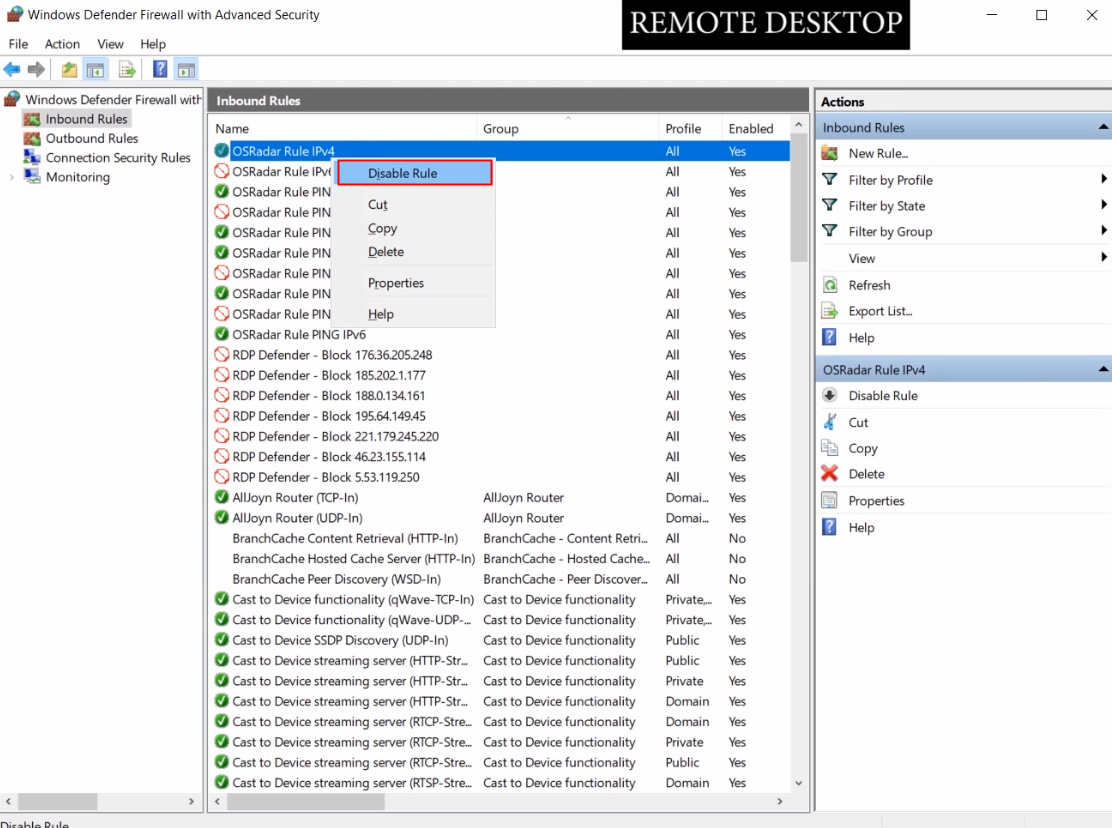1112x828 pixels.
Task: Click the rules list vertical scrollbar thumb
Action: (x=799, y=199)
